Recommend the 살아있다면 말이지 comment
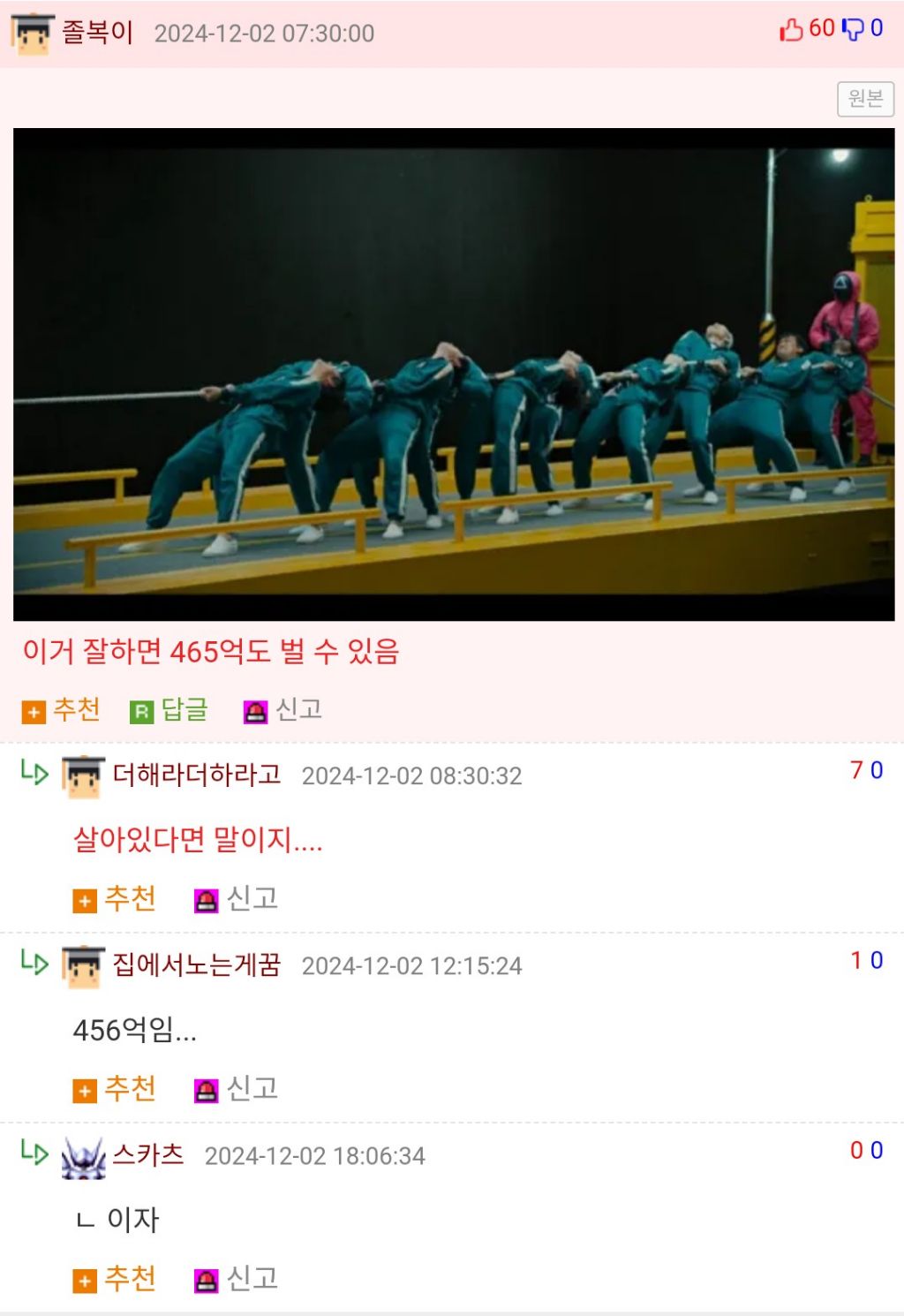This screenshot has width=904, height=1316. (x=115, y=899)
